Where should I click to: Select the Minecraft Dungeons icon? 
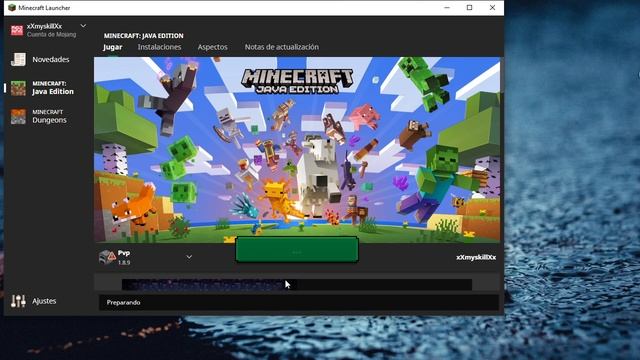[18, 116]
